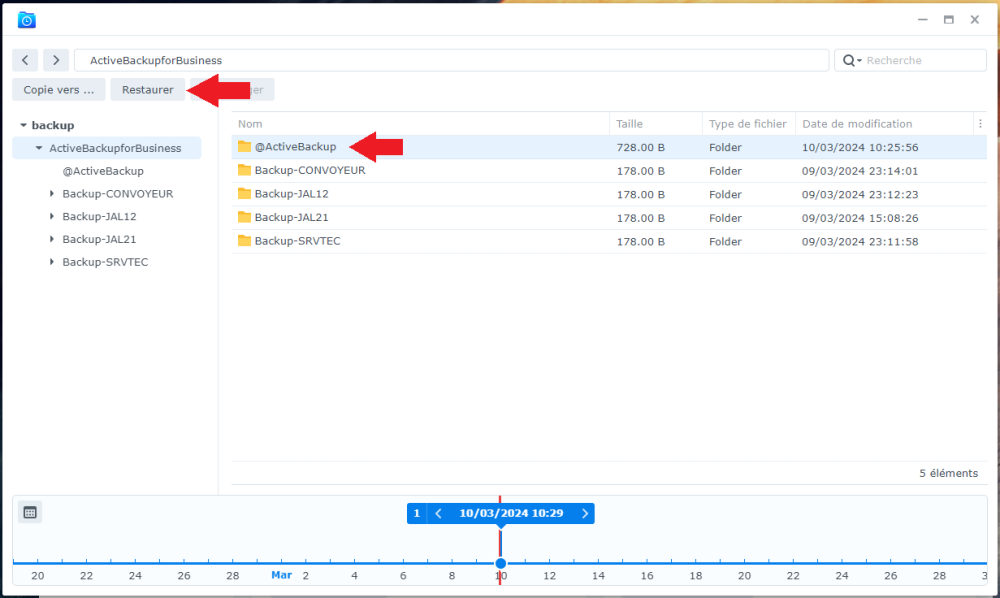
Task: Open the calendar view icon on timeline
Action: tap(30, 512)
